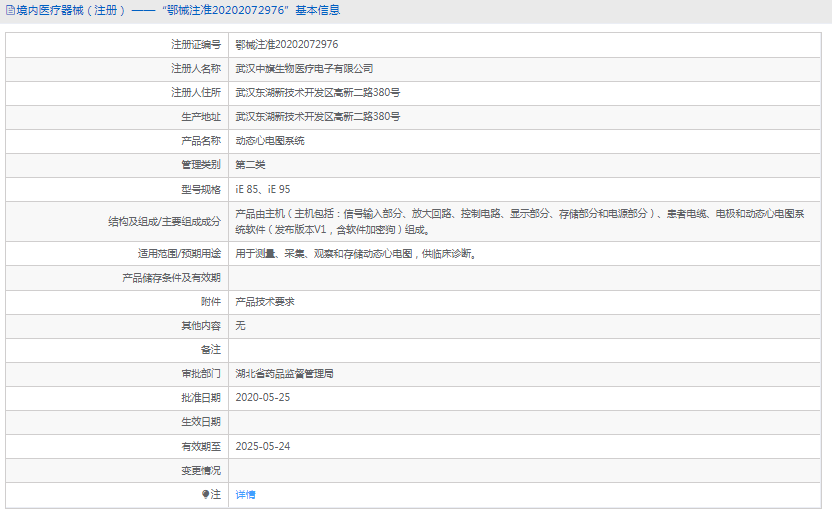Click the 生产地址 label
The image size is (832, 516).
pos(201,116)
